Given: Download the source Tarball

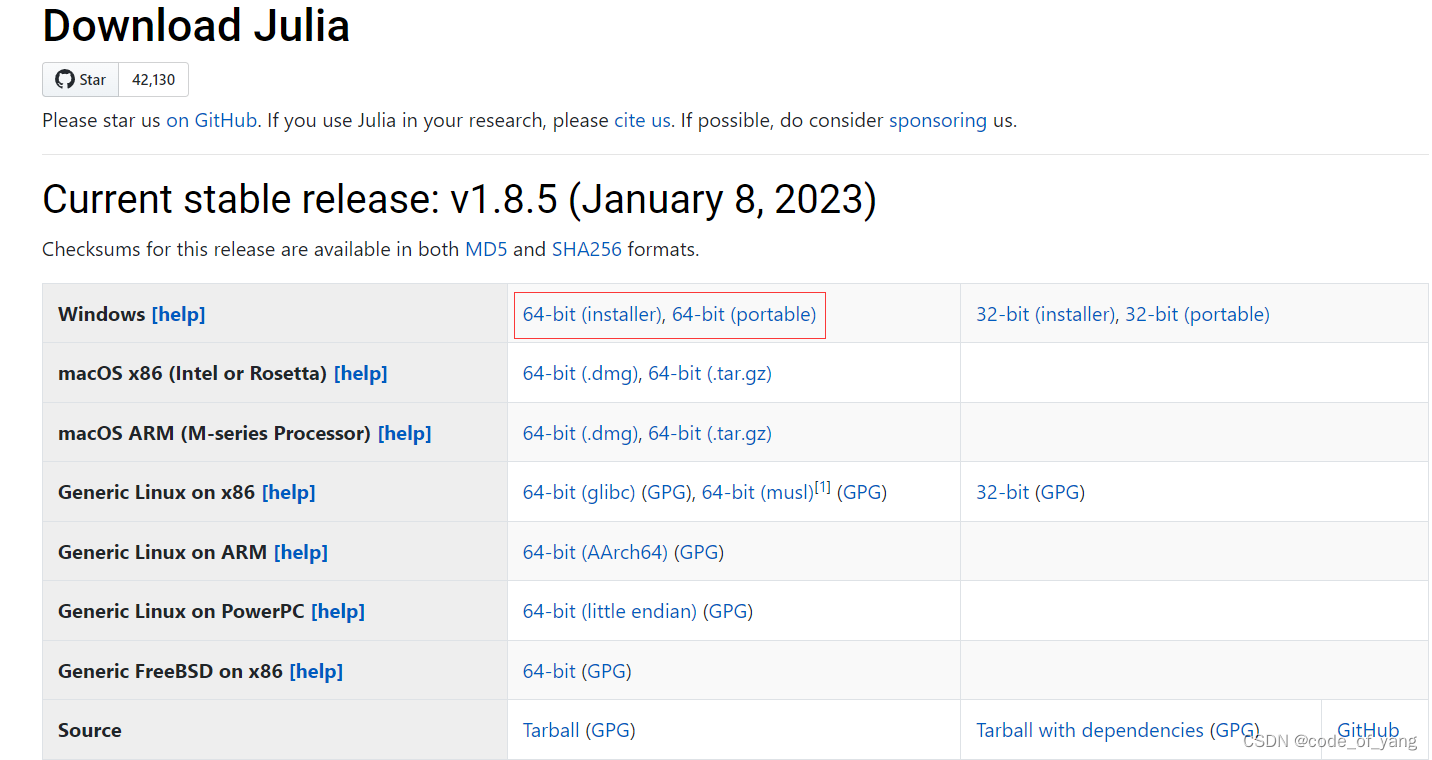Looking at the screenshot, I should (551, 730).
